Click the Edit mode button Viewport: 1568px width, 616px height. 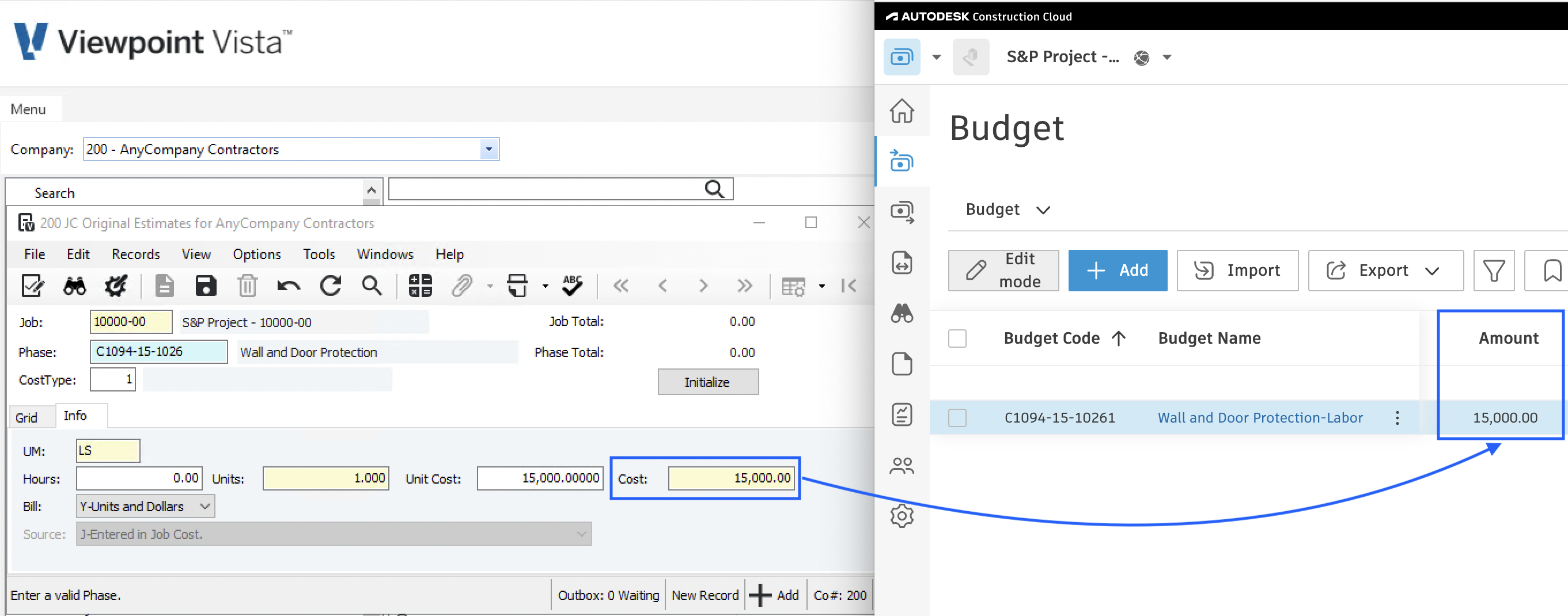point(1003,270)
